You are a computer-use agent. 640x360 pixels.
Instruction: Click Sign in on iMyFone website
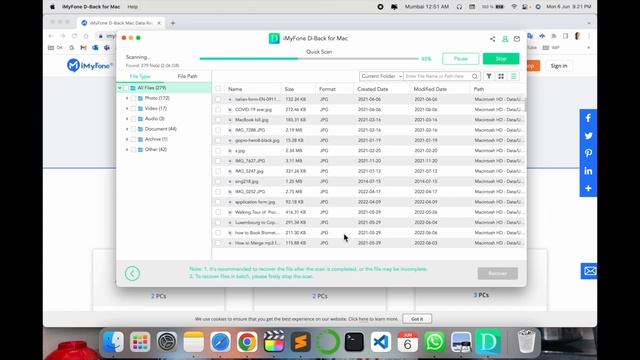click(x=559, y=66)
